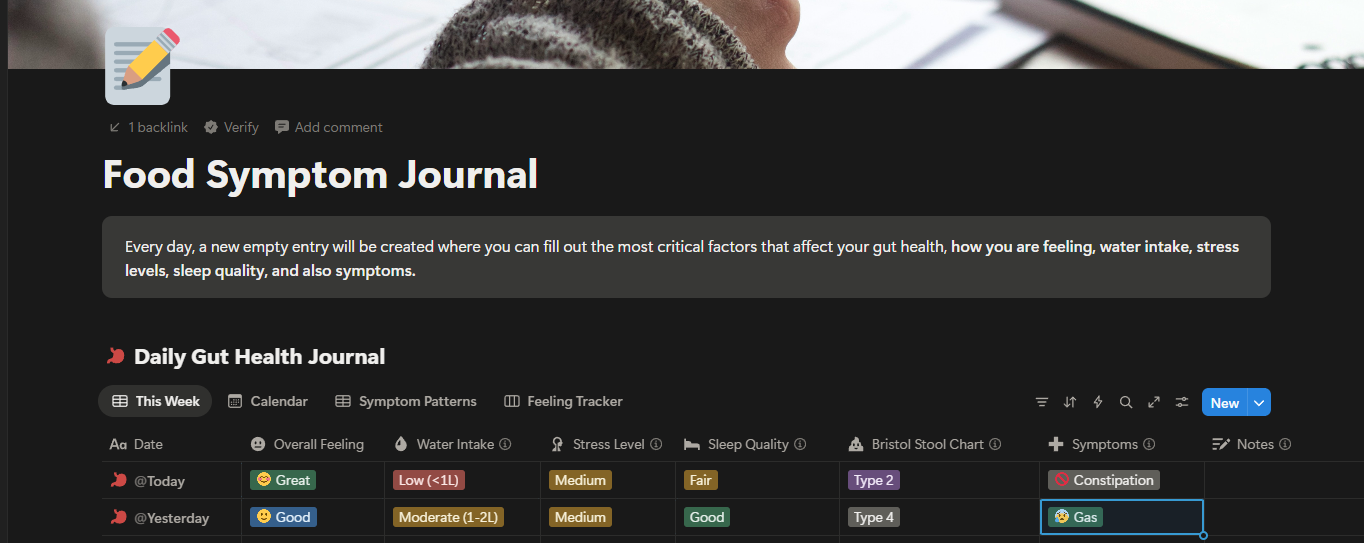Click the Date column header
Image resolution: width=1364 pixels, height=543 pixels.
tap(171, 444)
